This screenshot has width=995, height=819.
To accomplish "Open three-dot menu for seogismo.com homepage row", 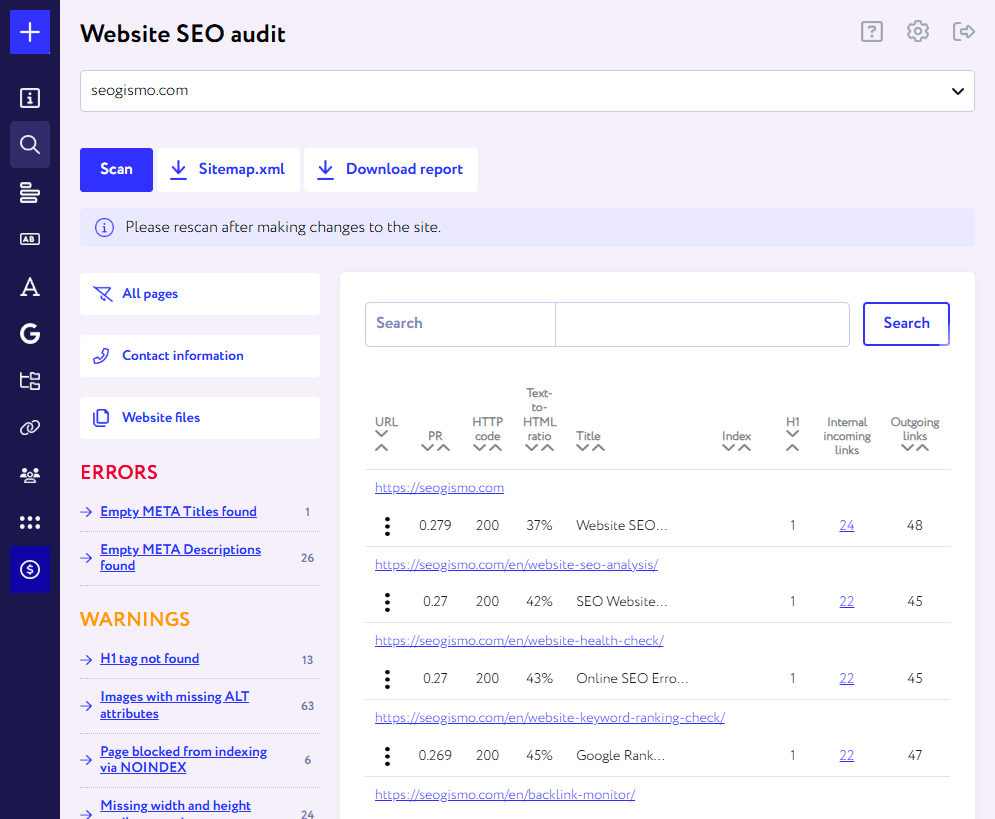I will click(387, 526).
